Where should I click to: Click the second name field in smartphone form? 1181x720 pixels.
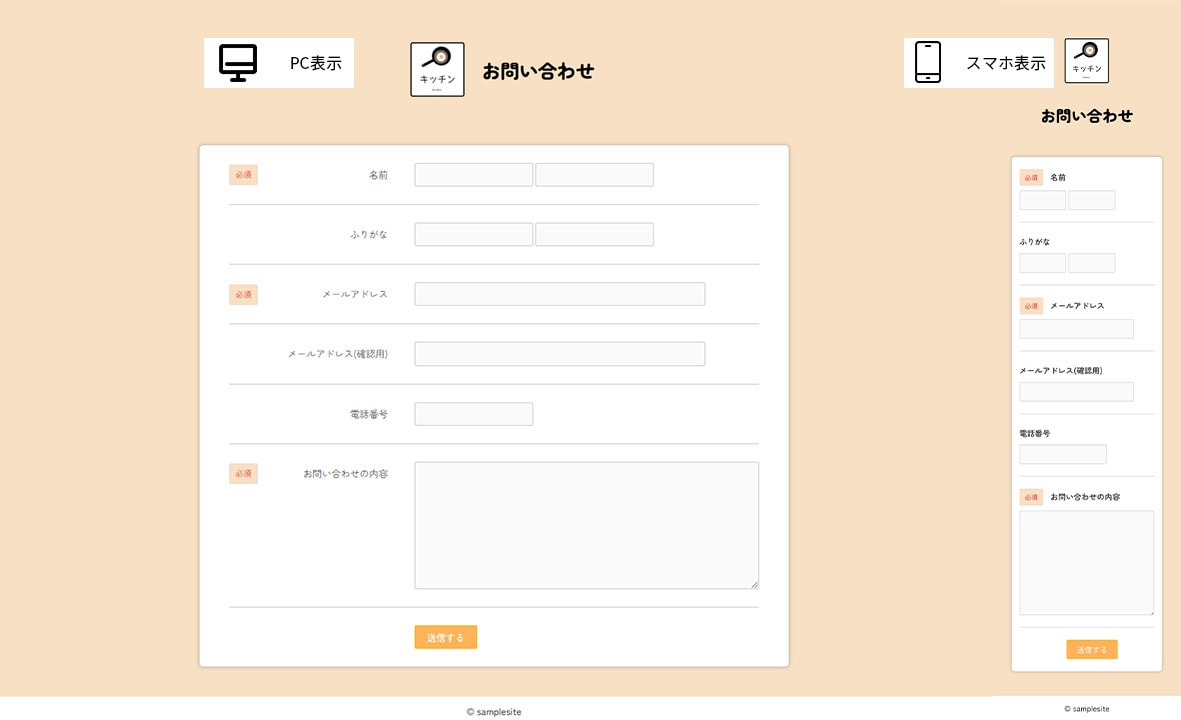point(1092,200)
